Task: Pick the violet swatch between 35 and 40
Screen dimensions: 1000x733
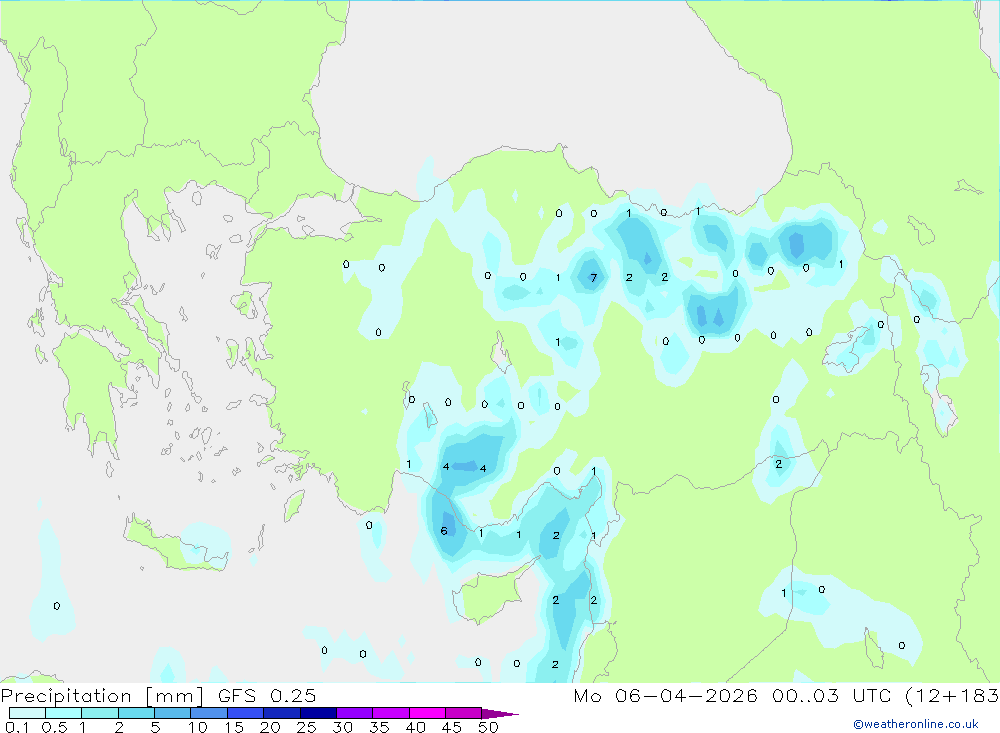Action: [391, 713]
